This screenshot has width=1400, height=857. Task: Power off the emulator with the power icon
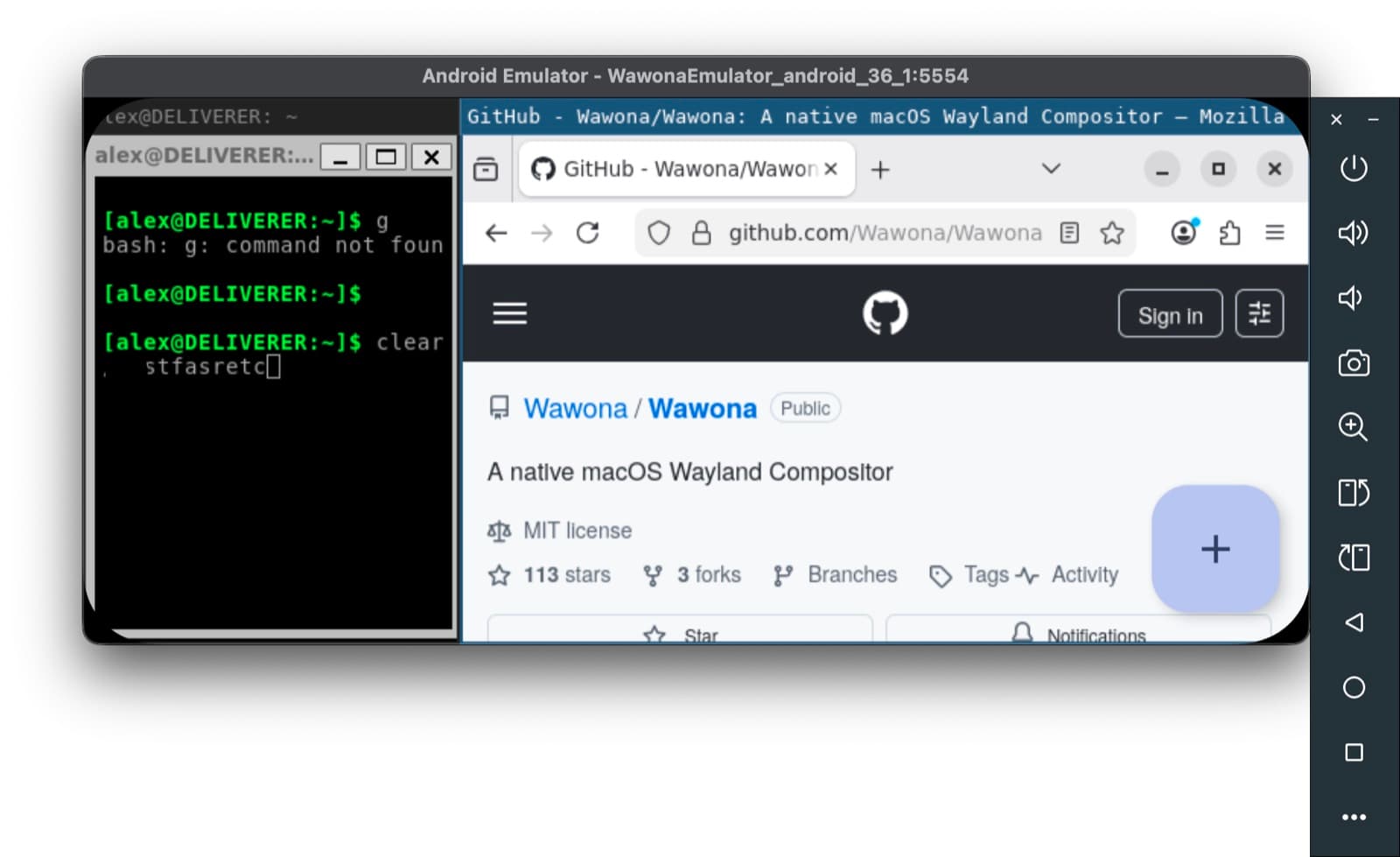tap(1354, 167)
